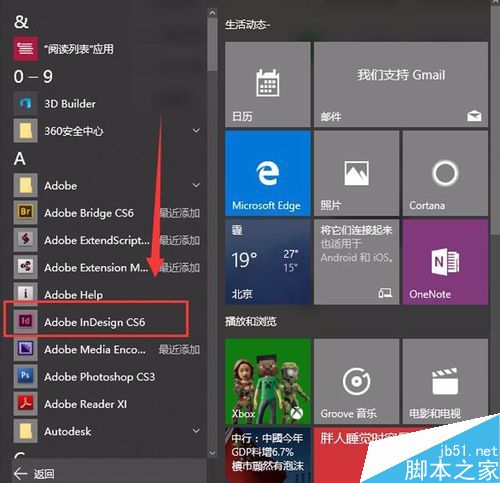Click the app list scroll down arrow
The width and height of the screenshot is (500, 483).
[x=212, y=453]
